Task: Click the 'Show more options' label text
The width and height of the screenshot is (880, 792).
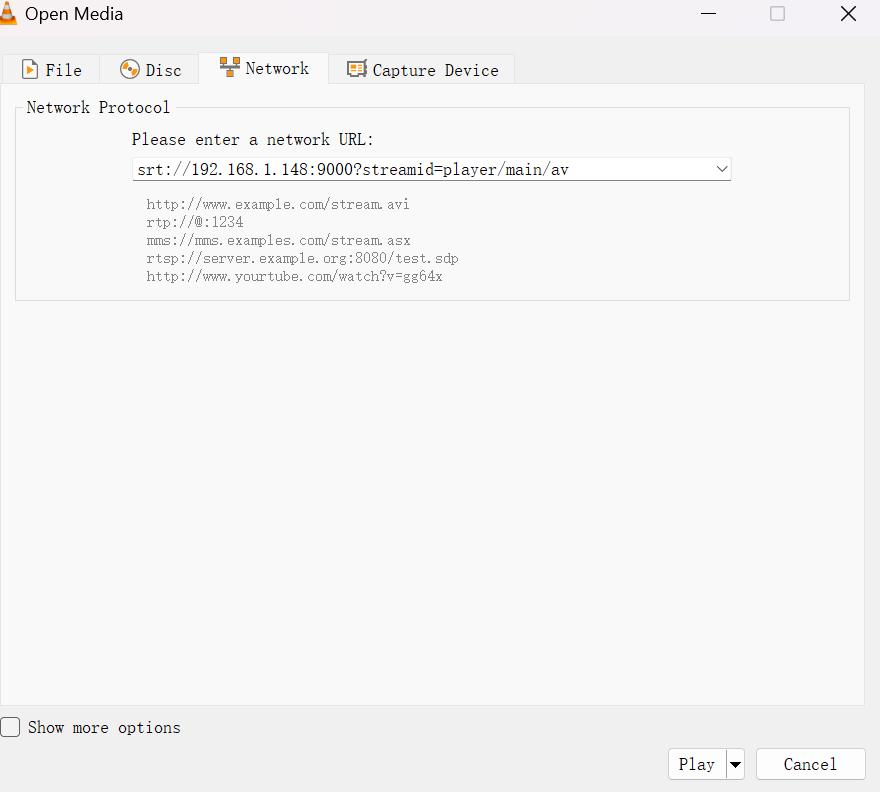Action: pos(104,728)
